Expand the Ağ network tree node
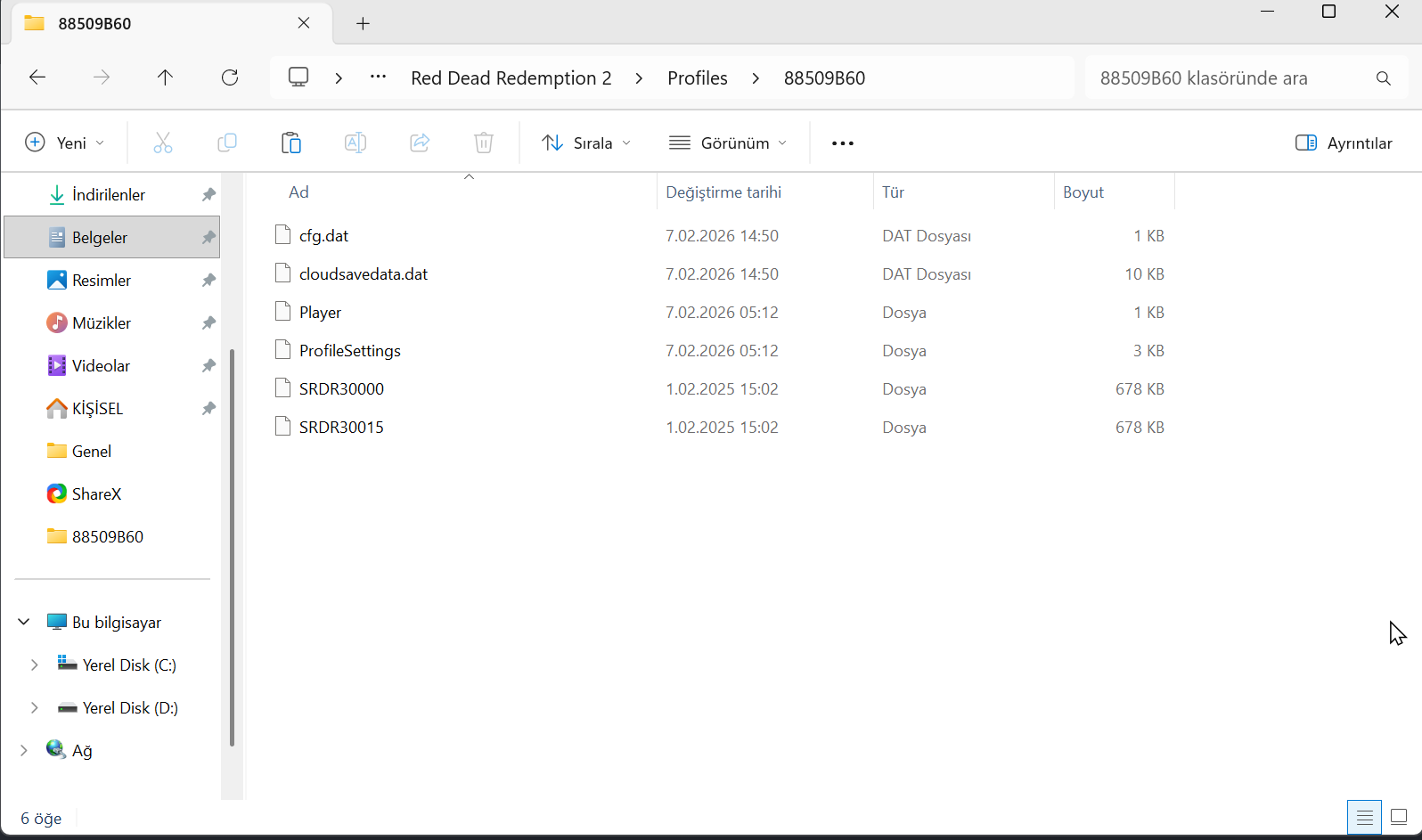This screenshot has height=840, width=1422. (24, 750)
